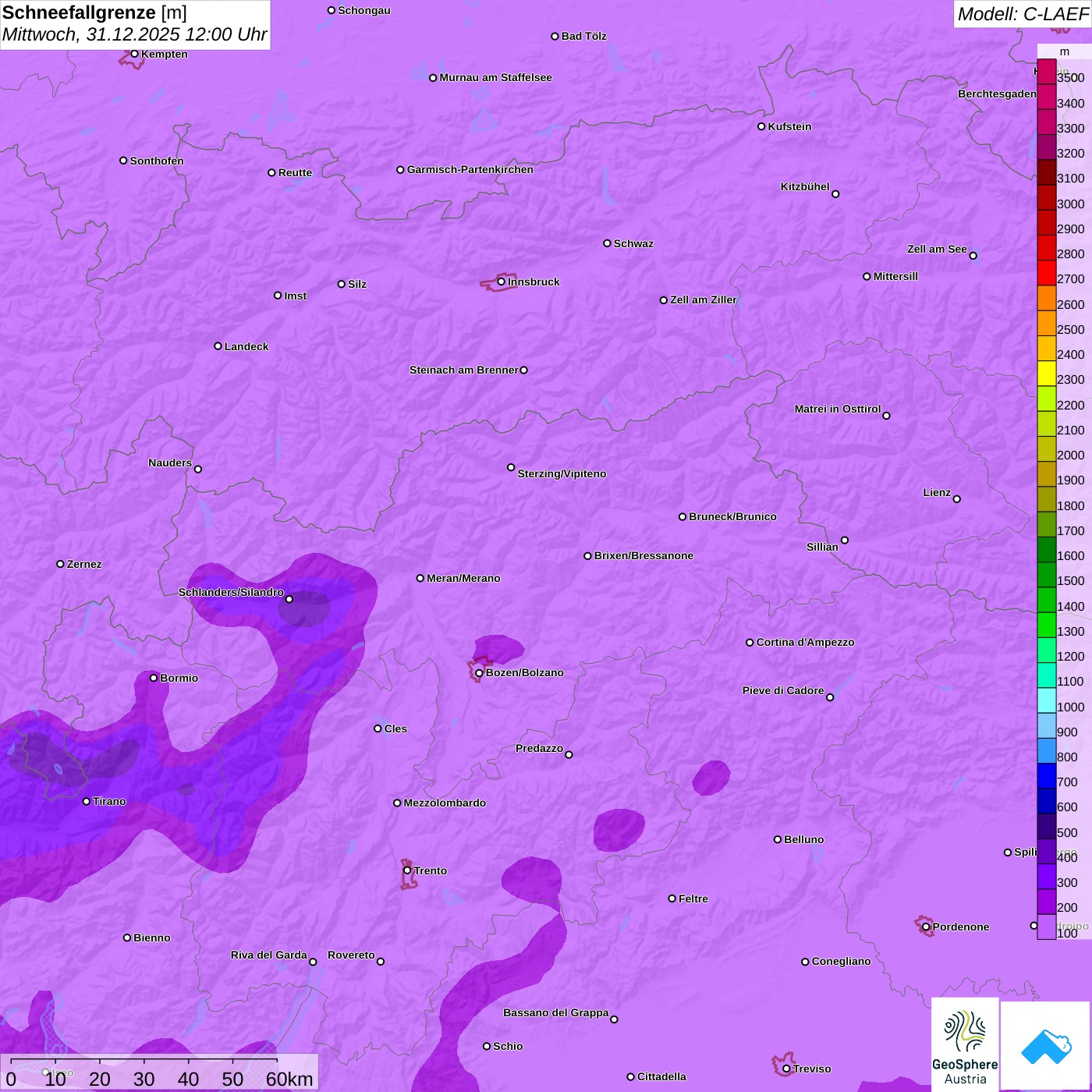Image resolution: width=1092 pixels, height=1092 pixels.
Task: Click the date 'Mittwoch, 31.12.2025 12:00 Uhr'
Action: pyautogui.click(x=134, y=34)
